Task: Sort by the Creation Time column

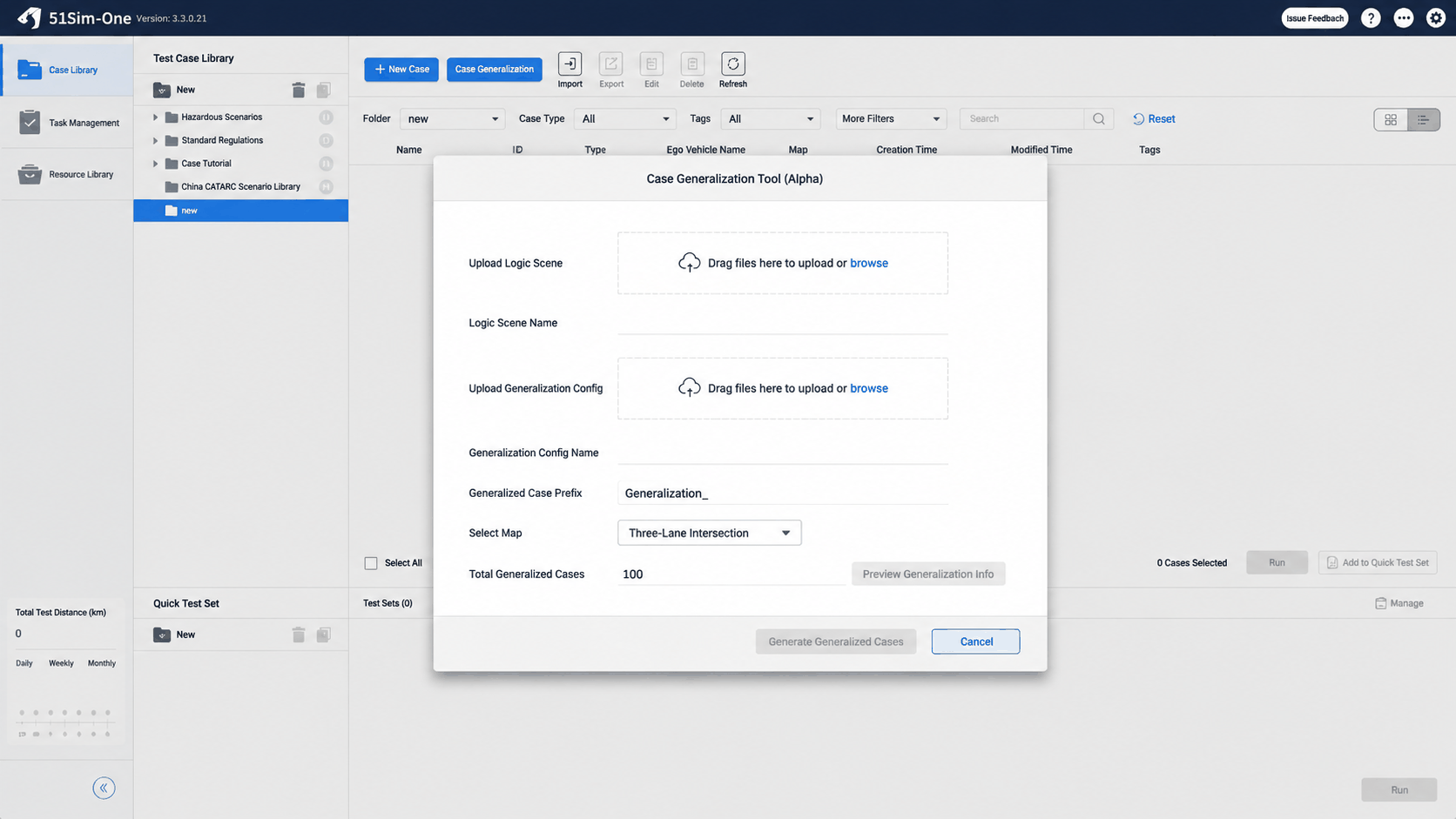Action: 907,150
